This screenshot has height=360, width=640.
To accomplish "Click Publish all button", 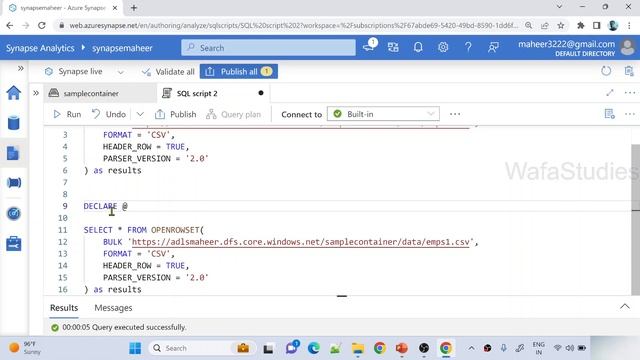I will 239,72.
